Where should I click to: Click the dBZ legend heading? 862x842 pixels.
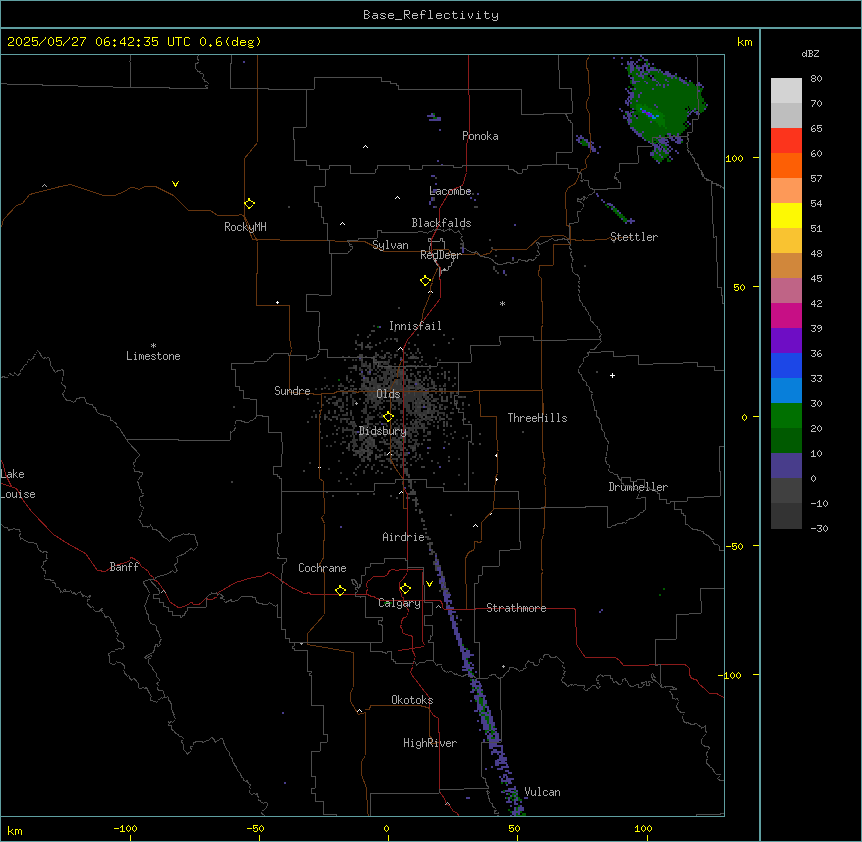[x=810, y=53]
